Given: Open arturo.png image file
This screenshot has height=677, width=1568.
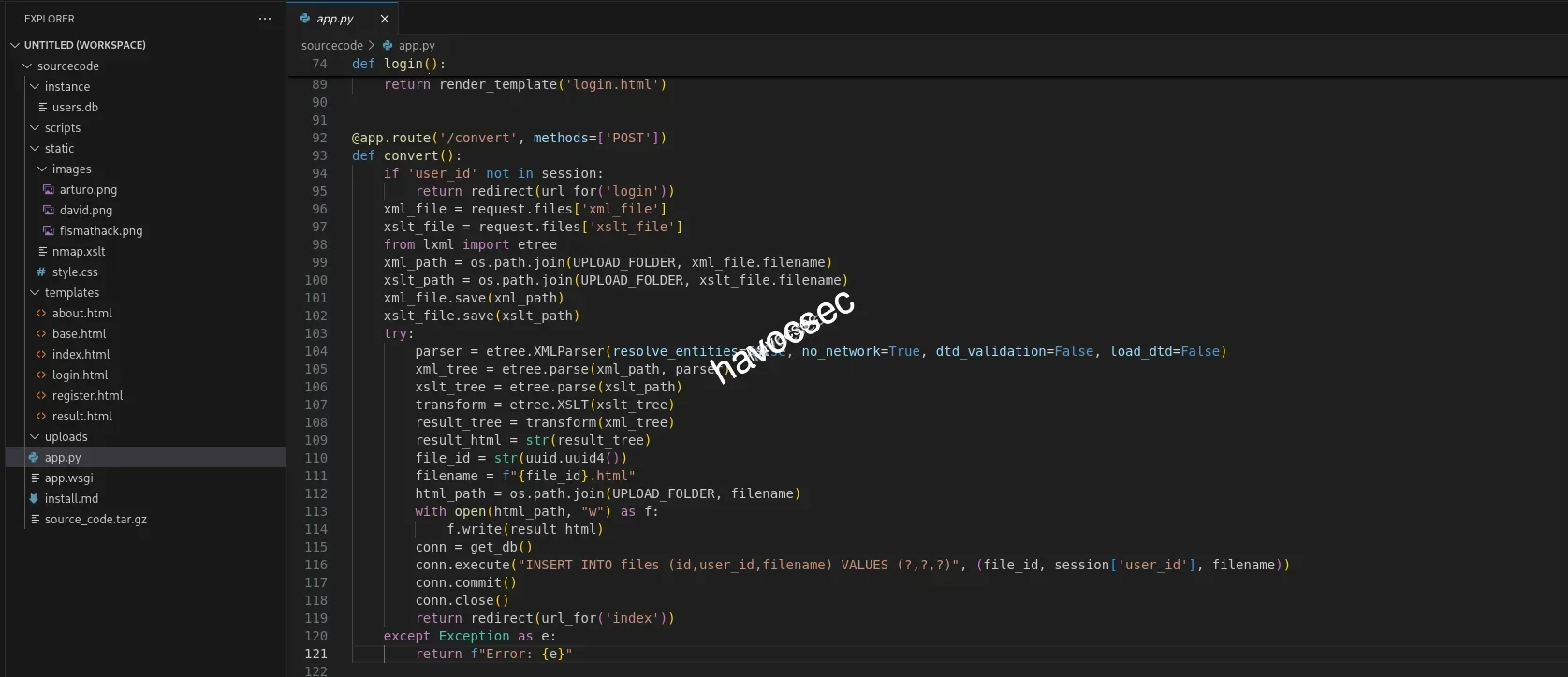Looking at the screenshot, I should [x=88, y=190].
